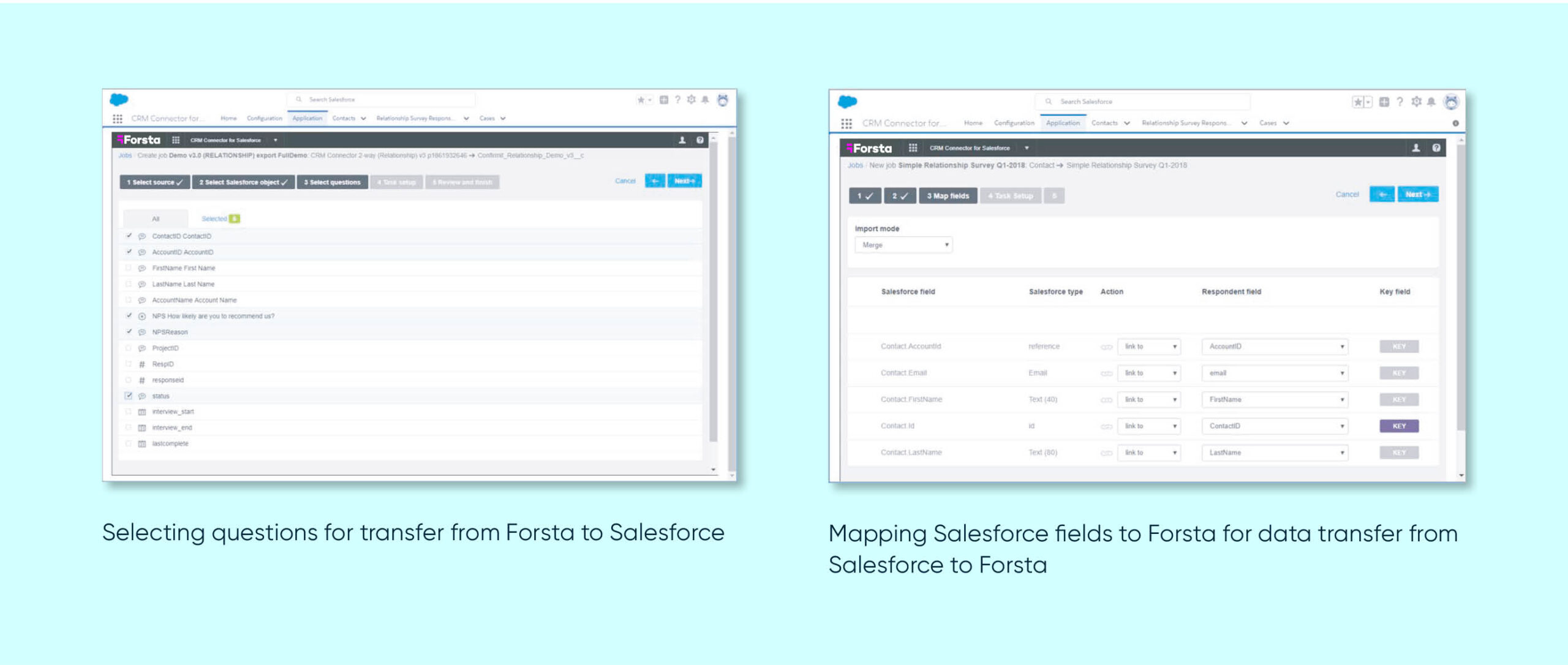Click the notification bell in Select questions window
Screen dimensions: 1568x665
pos(705,100)
